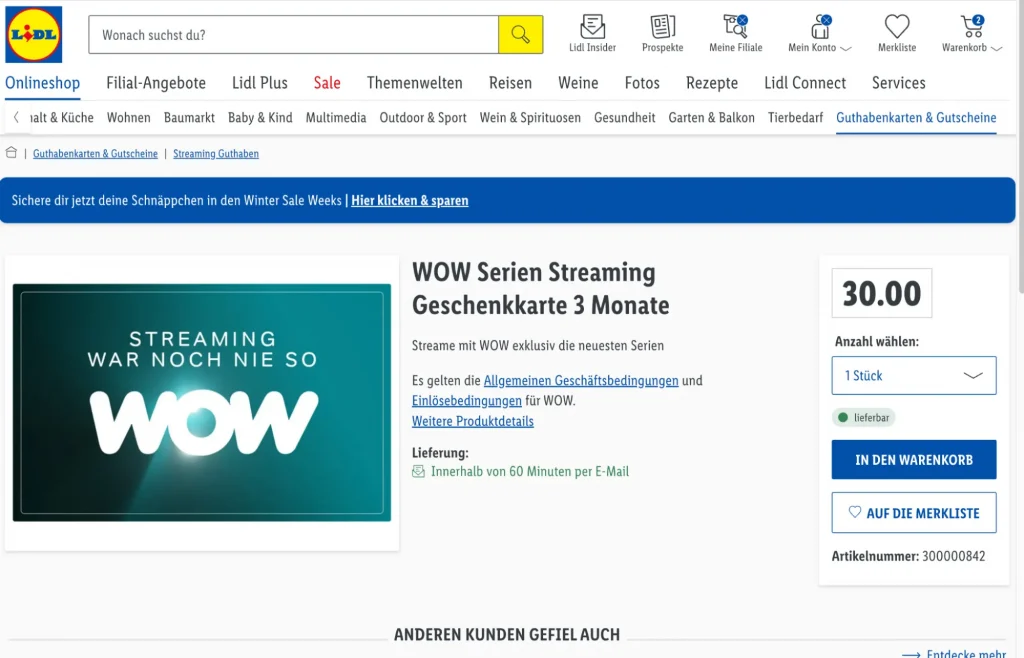Expand the Mein Konto account menu
This screenshot has width=1024, height=658.
[x=819, y=33]
